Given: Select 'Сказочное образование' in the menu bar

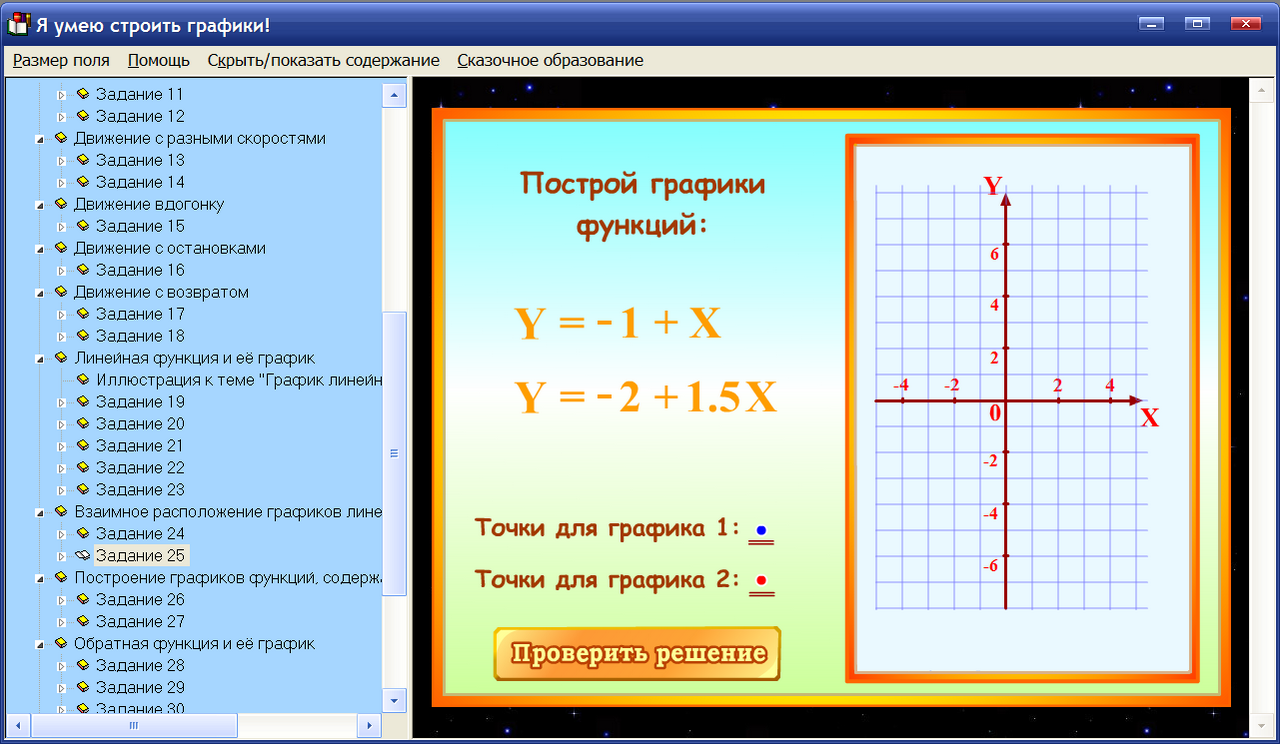Looking at the screenshot, I should click(550, 60).
